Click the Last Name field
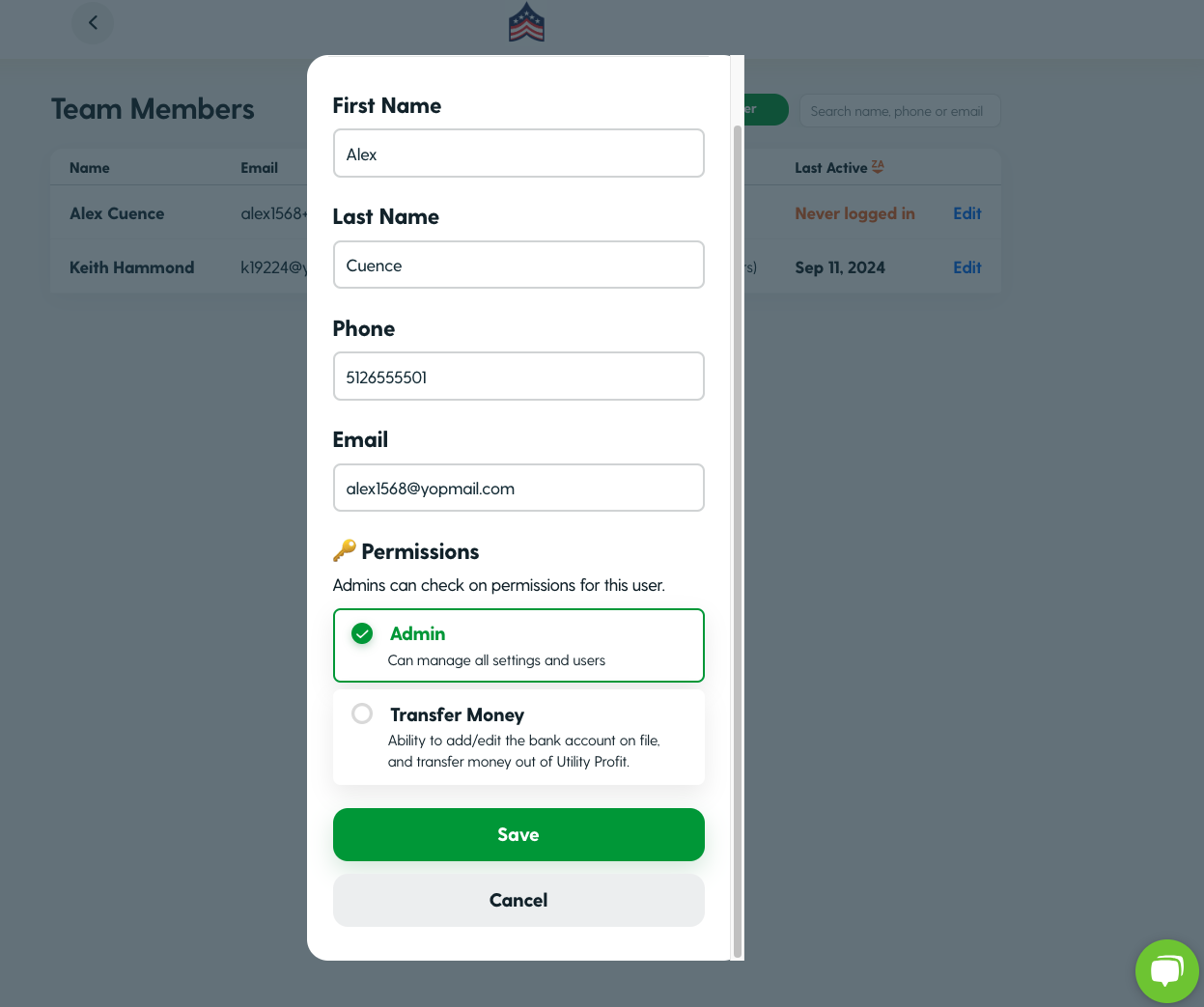 518,265
